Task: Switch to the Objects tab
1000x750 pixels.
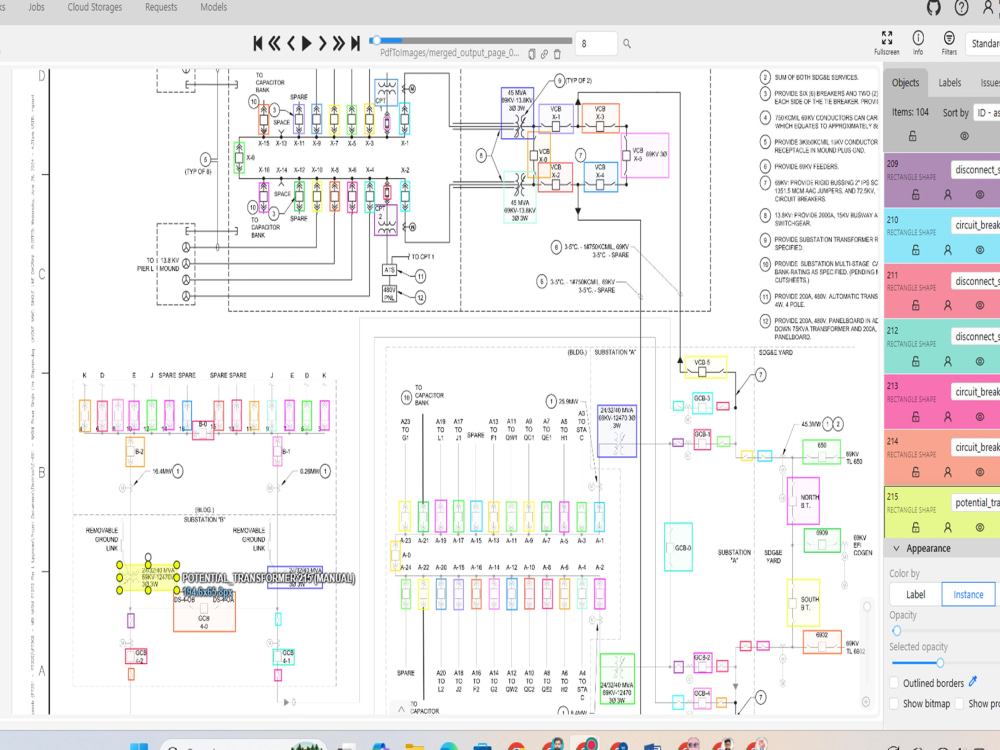Action: tap(905, 82)
